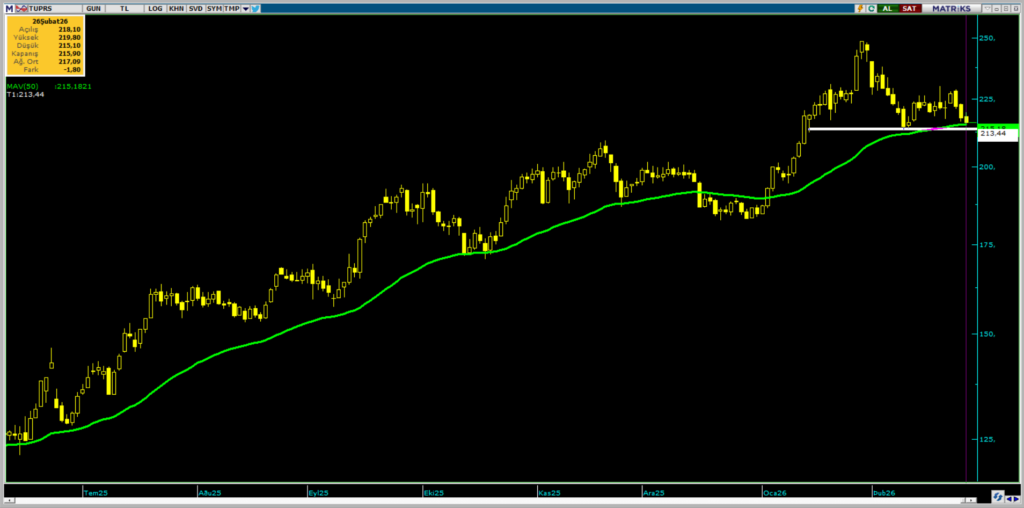The image size is (1024, 508).
Task: Open the TL currency selector
Action: (x=125, y=8)
